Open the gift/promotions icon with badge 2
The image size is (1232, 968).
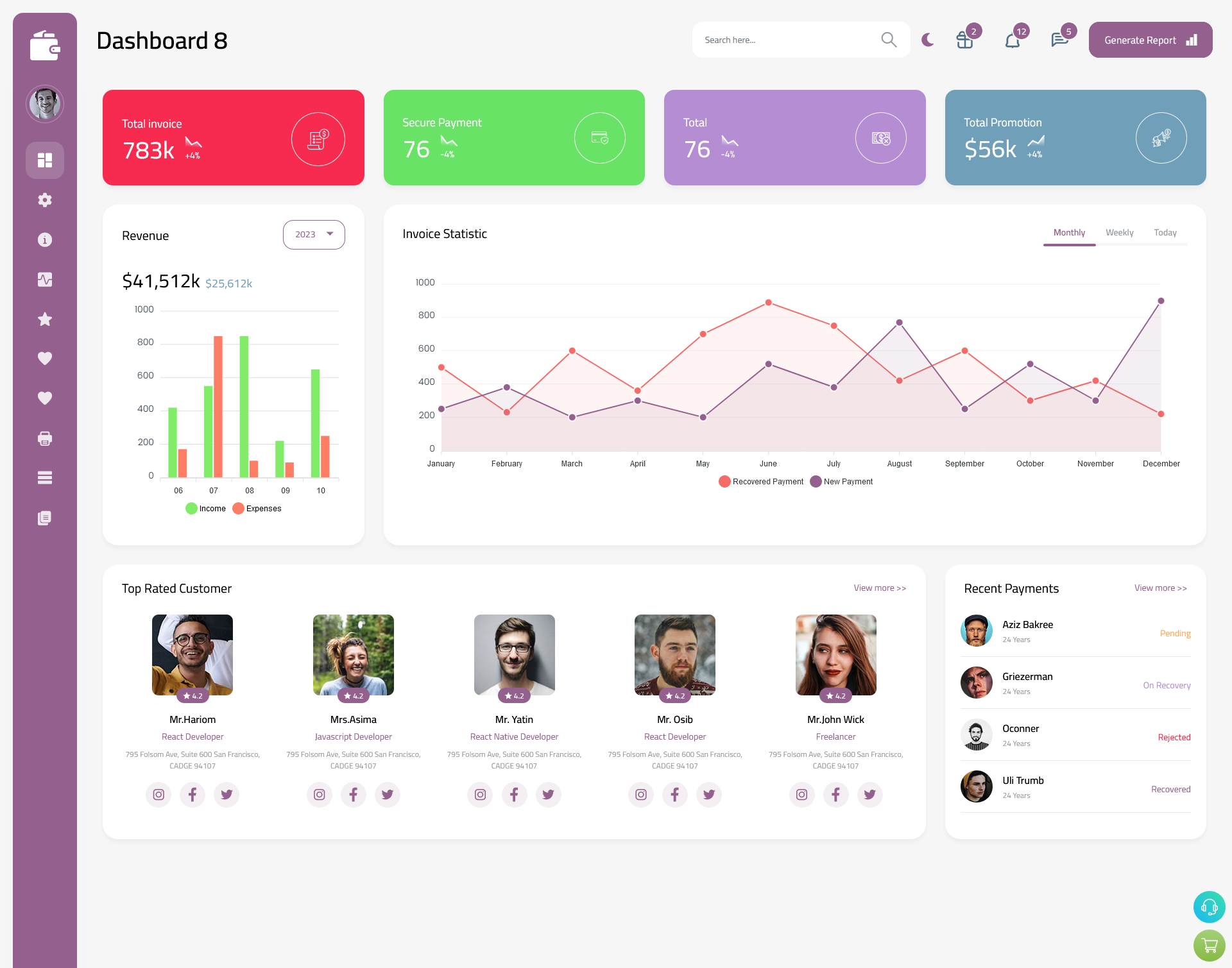point(963,40)
